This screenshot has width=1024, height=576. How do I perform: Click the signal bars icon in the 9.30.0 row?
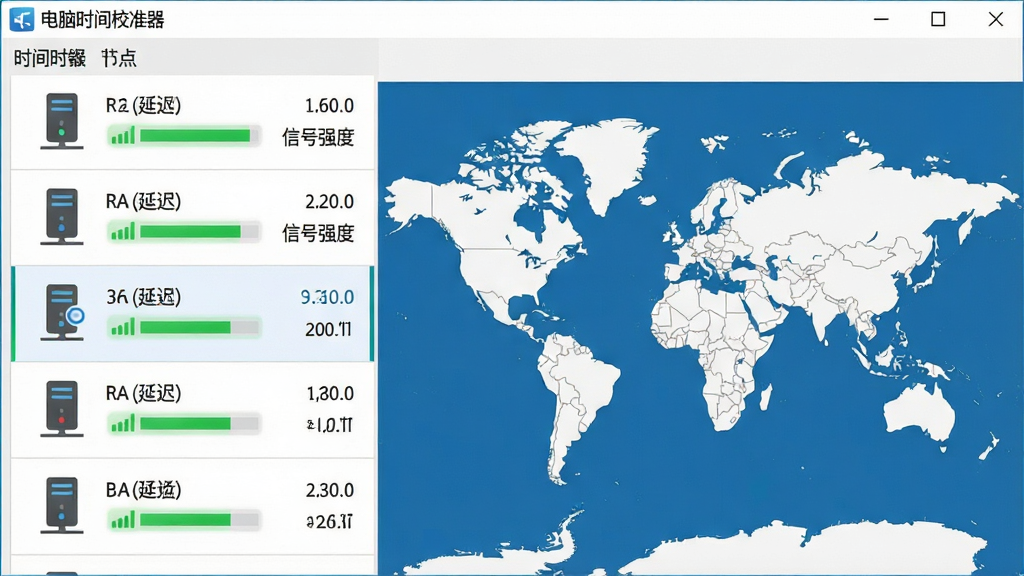coord(123,327)
